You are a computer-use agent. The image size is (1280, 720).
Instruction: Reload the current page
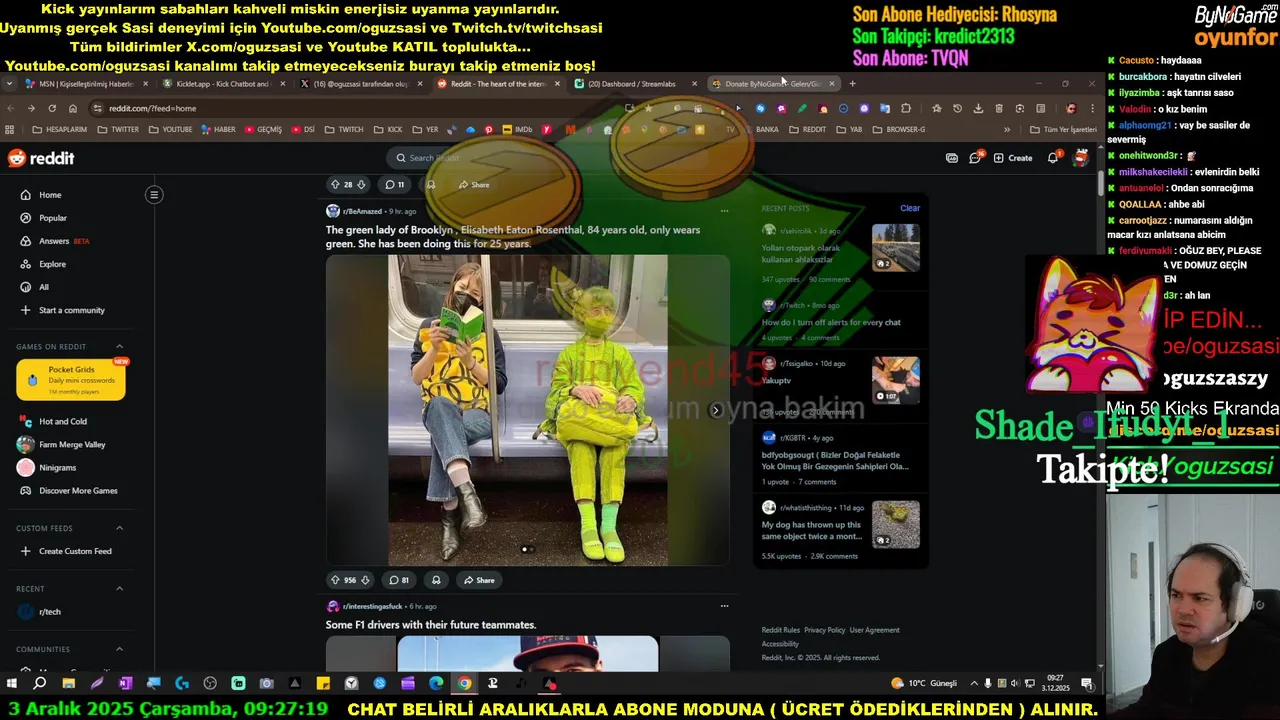tap(52, 108)
